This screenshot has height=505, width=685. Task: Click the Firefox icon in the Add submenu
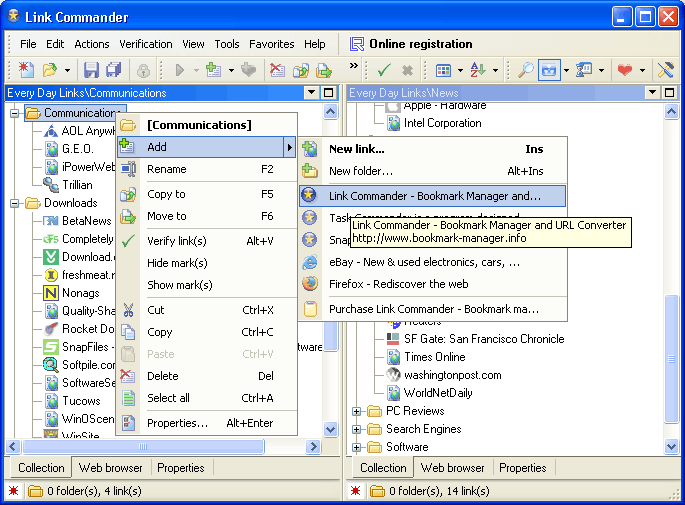(x=310, y=284)
